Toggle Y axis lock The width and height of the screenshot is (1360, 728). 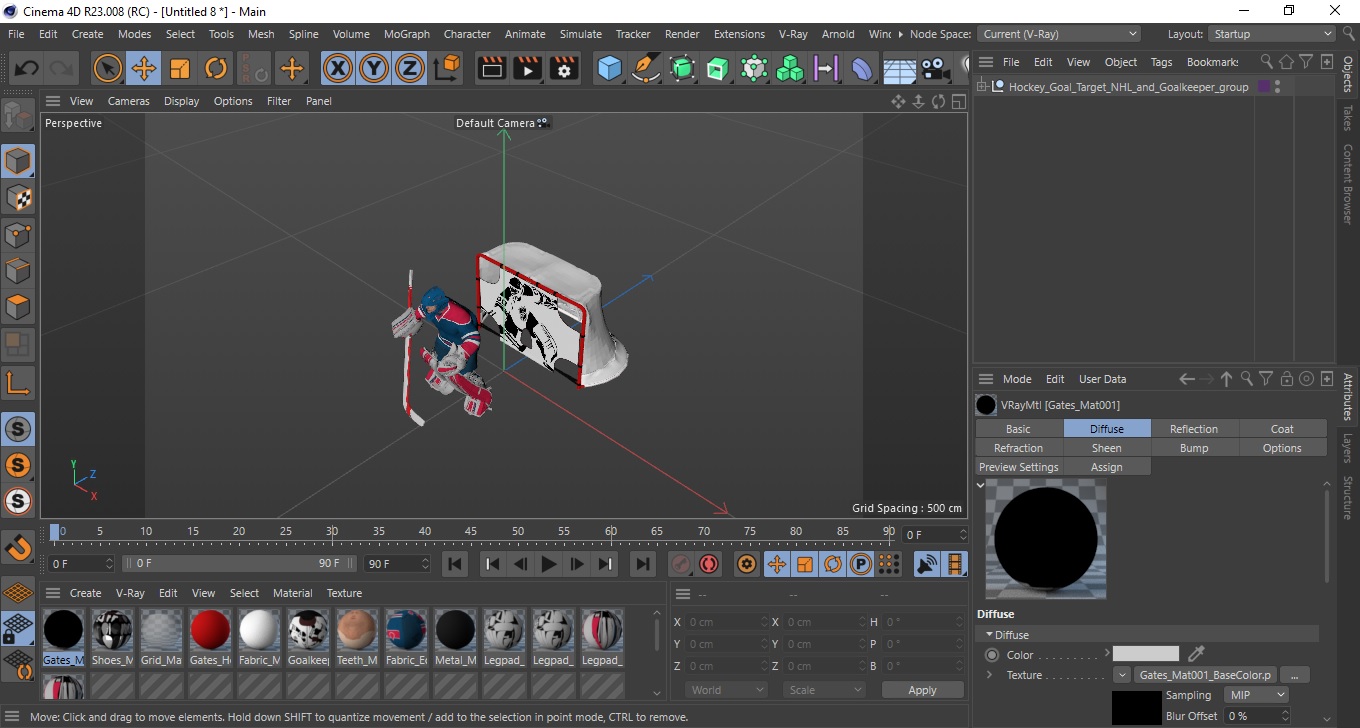(x=374, y=68)
